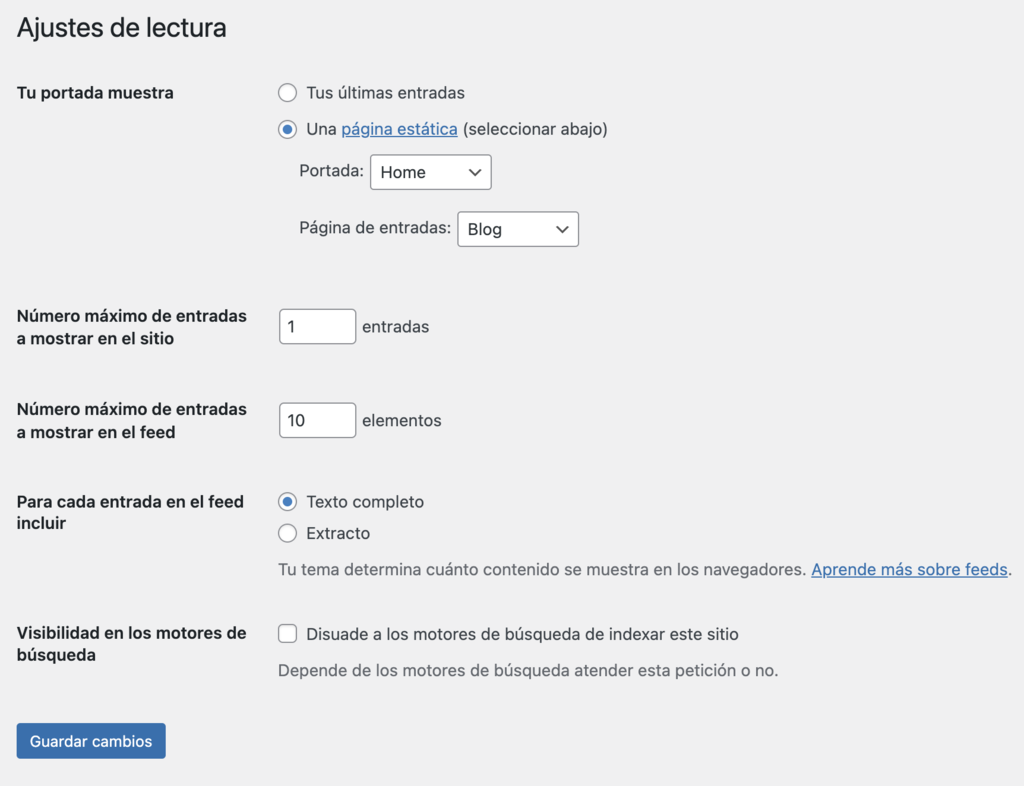The height and width of the screenshot is (786, 1024).
Task: Switch feed content to 'Extracto'
Action: 287,533
